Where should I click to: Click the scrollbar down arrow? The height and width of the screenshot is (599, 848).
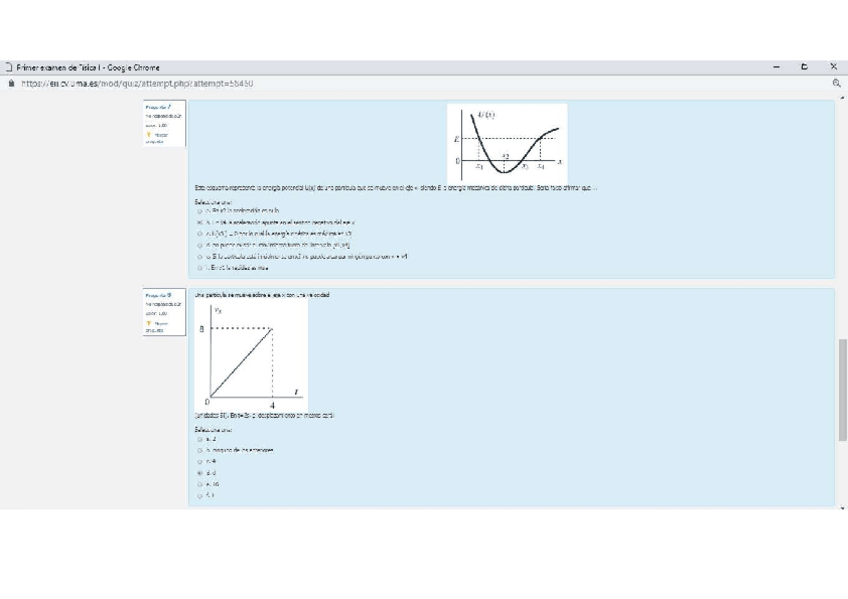pos(842,508)
